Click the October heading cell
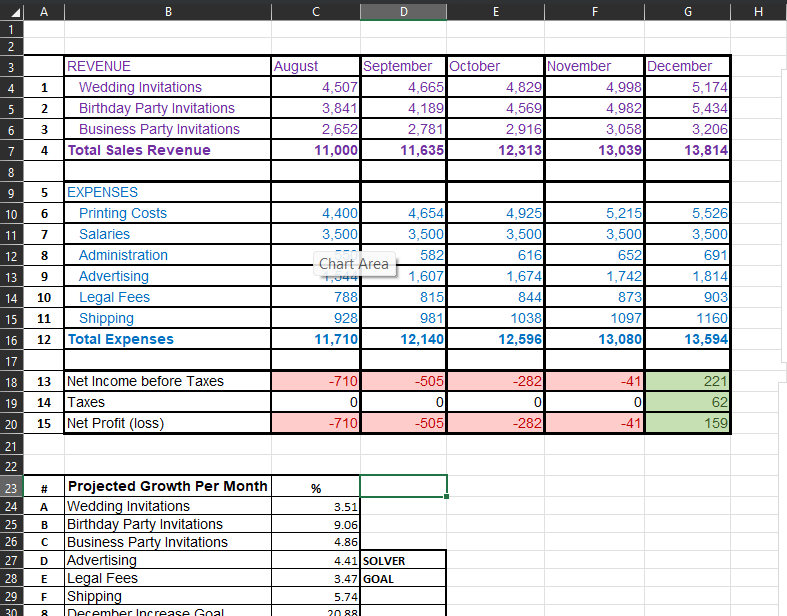The height and width of the screenshot is (616, 787). 495,66
